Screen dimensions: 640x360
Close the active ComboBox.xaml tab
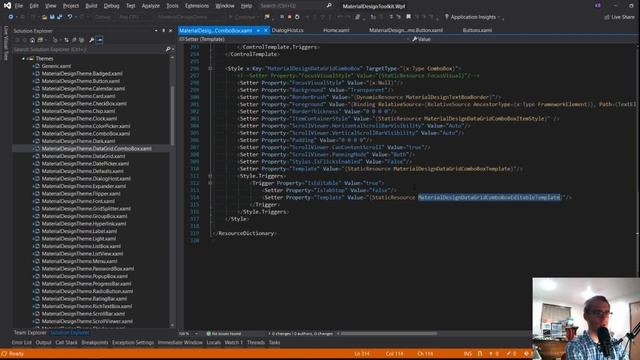point(266,31)
